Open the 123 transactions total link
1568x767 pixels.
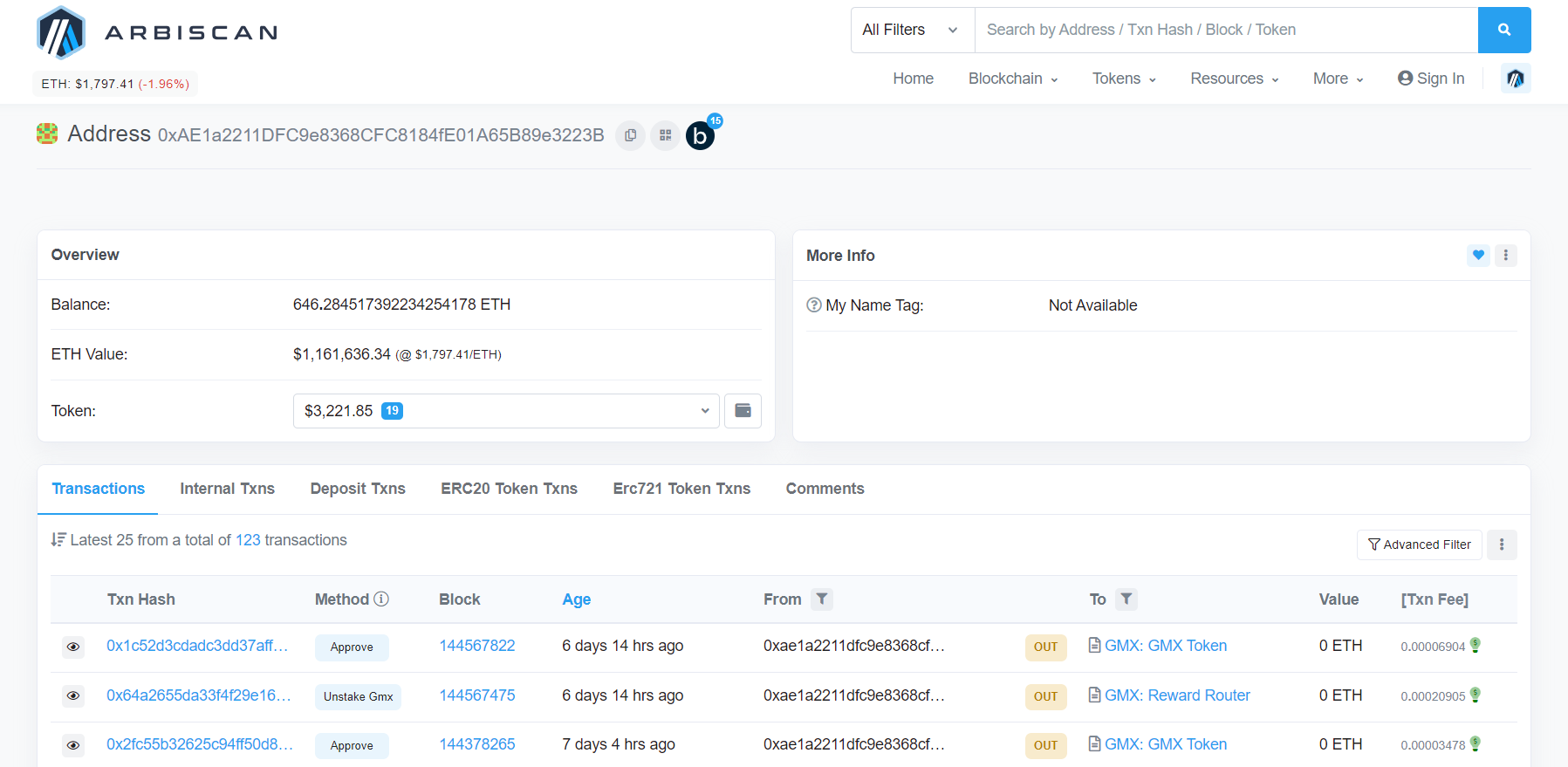(248, 540)
